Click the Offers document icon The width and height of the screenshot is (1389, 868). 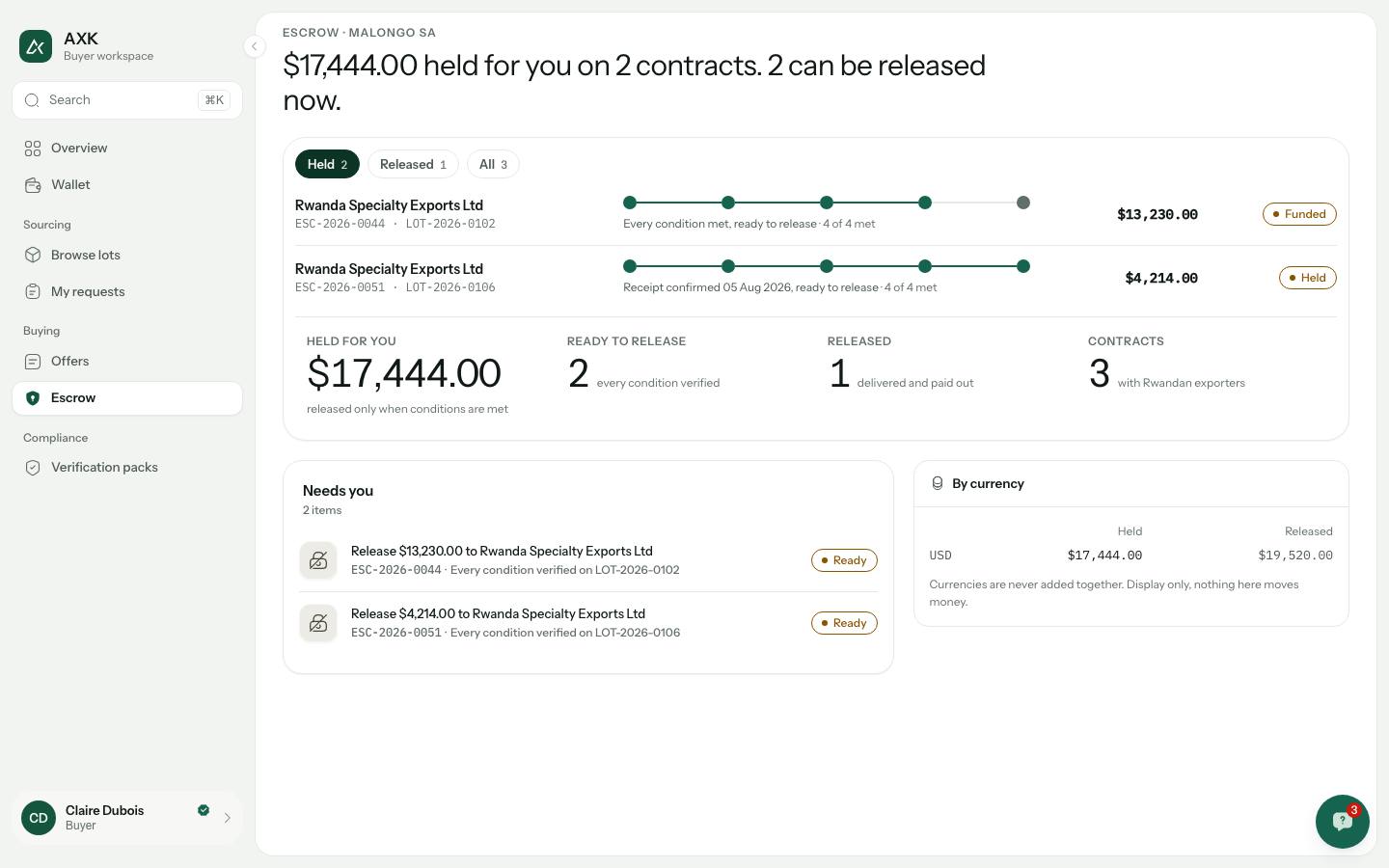(x=33, y=362)
